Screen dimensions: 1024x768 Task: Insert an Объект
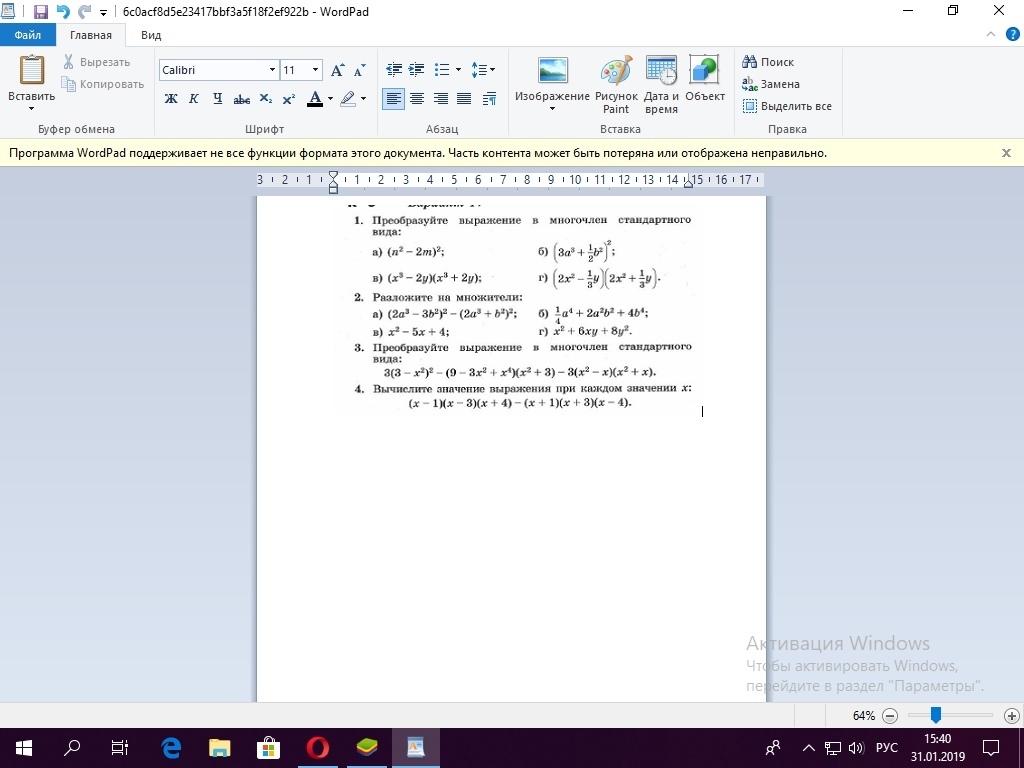[705, 78]
